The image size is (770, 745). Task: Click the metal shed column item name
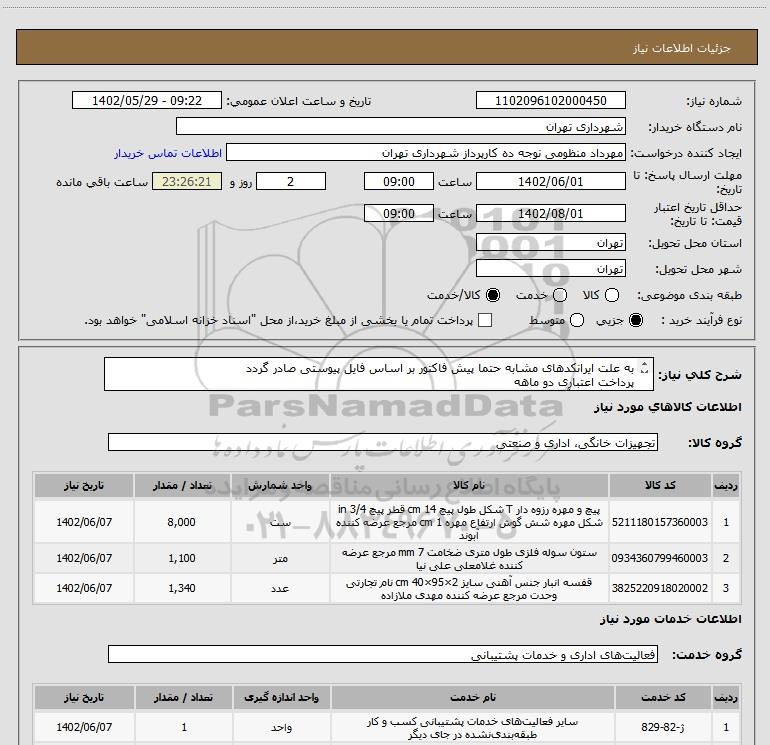pyautogui.click(x=469, y=559)
